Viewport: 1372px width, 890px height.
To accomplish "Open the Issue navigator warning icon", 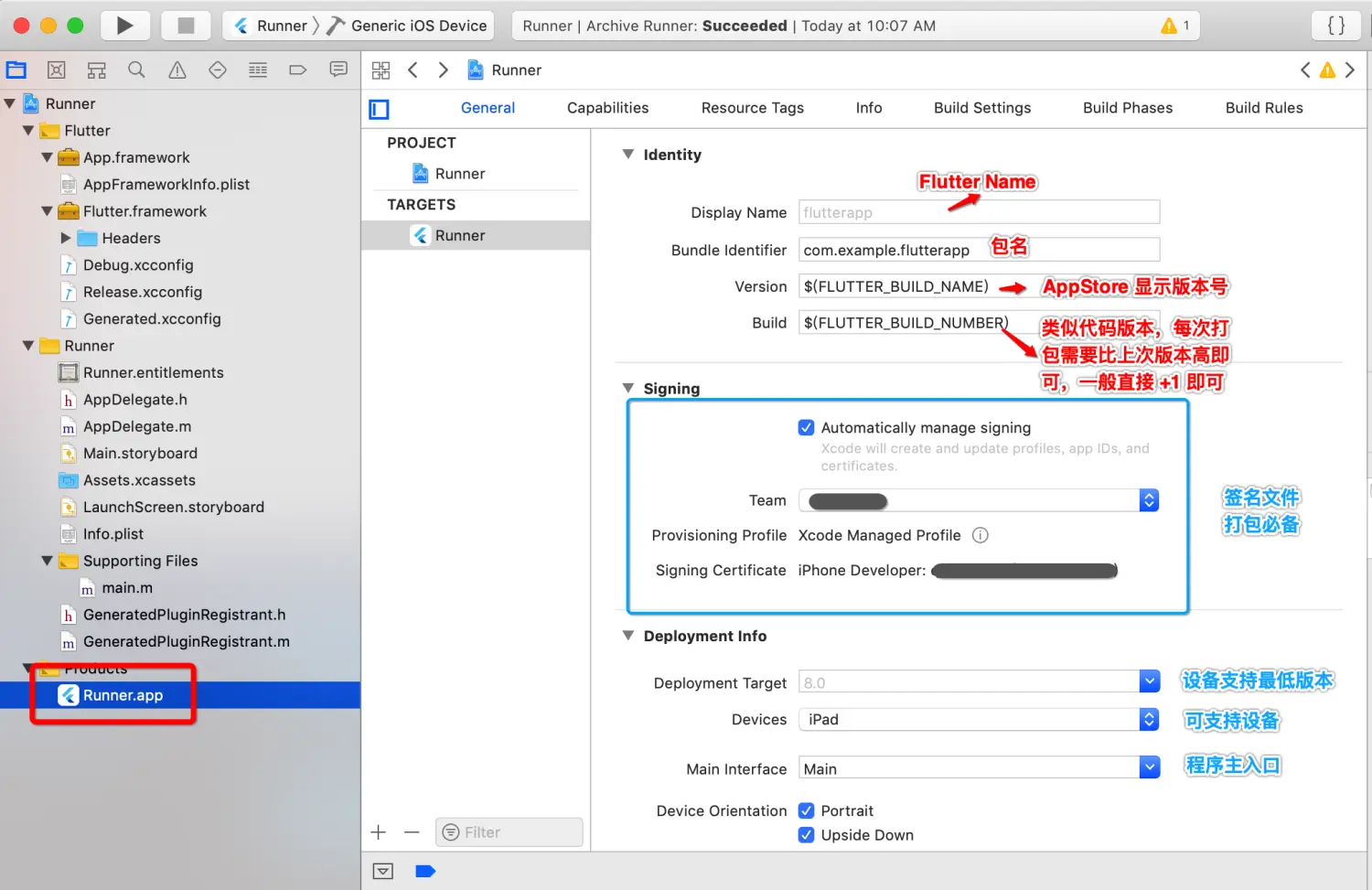I will 177,70.
